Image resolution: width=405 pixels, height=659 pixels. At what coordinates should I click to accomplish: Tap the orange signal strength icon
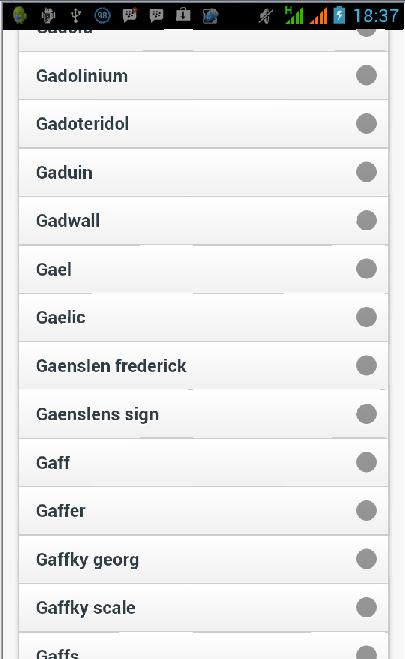(x=318, y=16)
